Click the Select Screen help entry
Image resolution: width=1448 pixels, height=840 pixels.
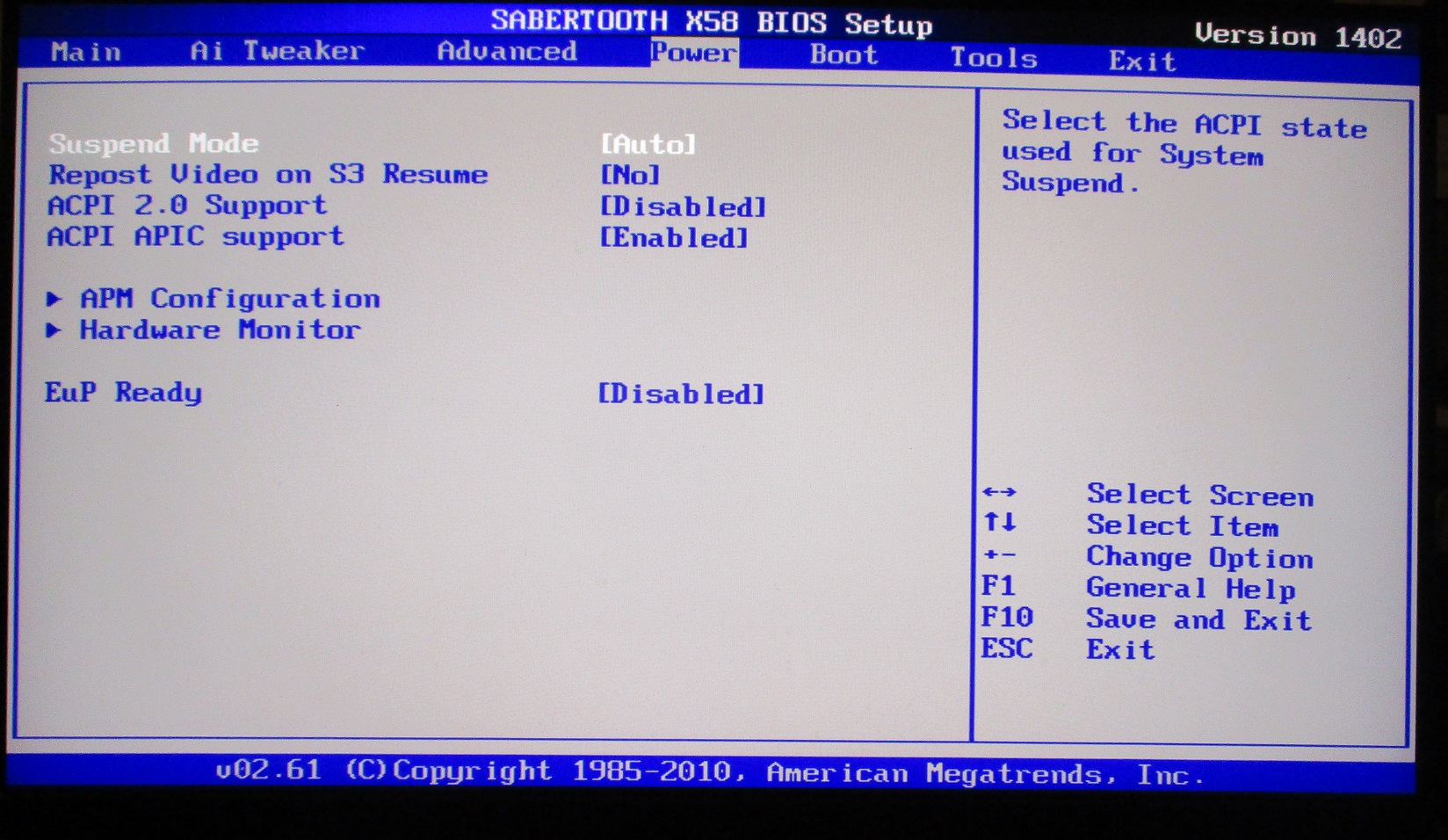[1200, 495]
